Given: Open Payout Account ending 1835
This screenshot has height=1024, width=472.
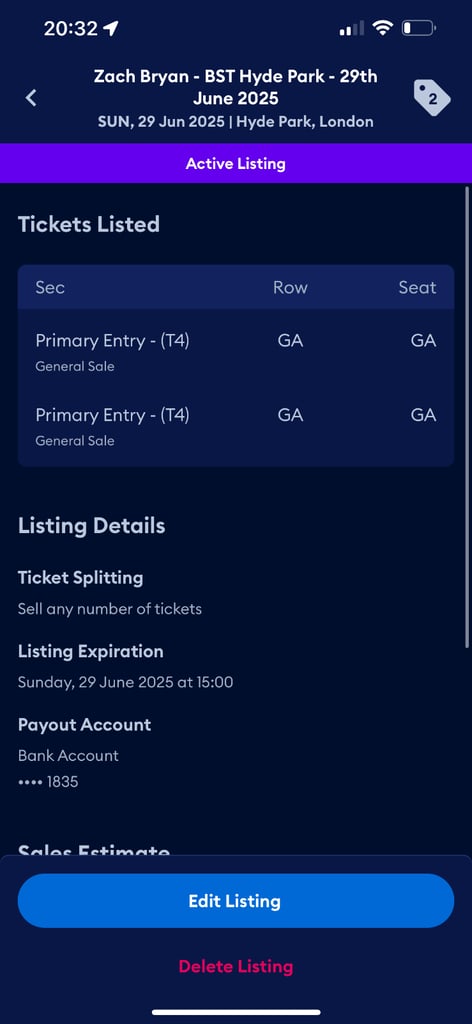Looking at the screenshot, I should tap(85, 753).
